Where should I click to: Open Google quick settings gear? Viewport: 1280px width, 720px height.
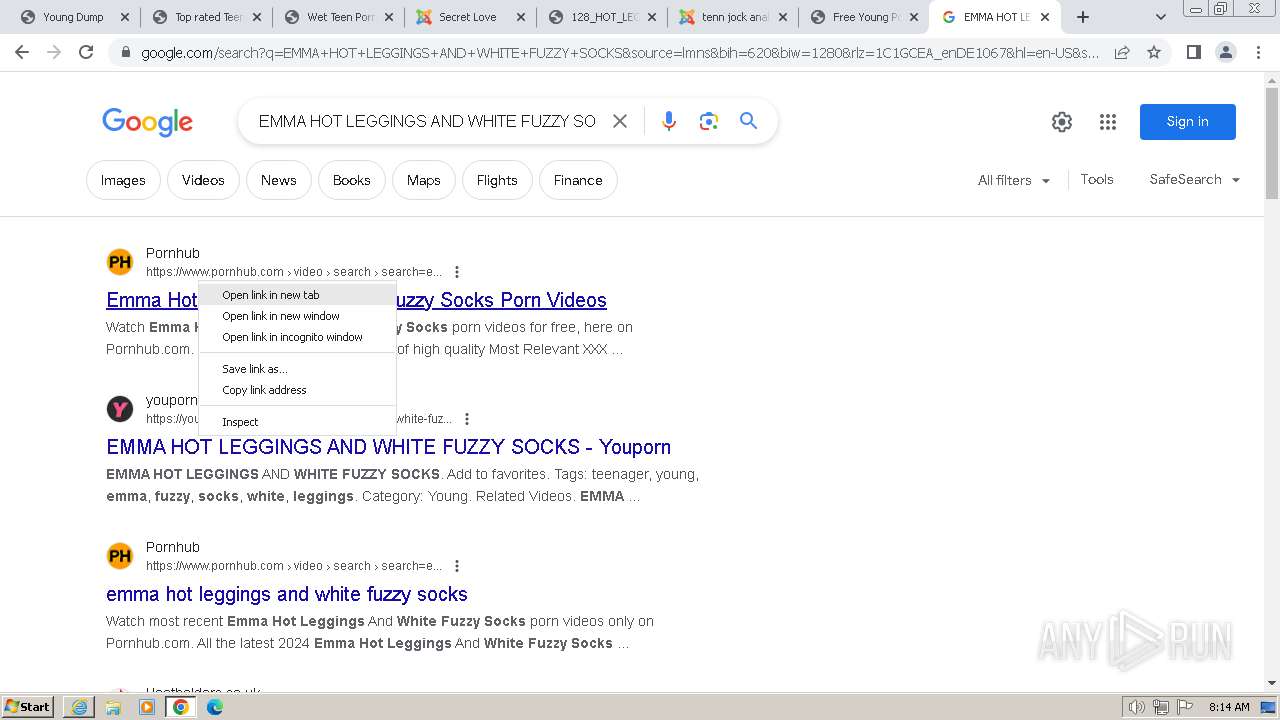coord(1062,122)
